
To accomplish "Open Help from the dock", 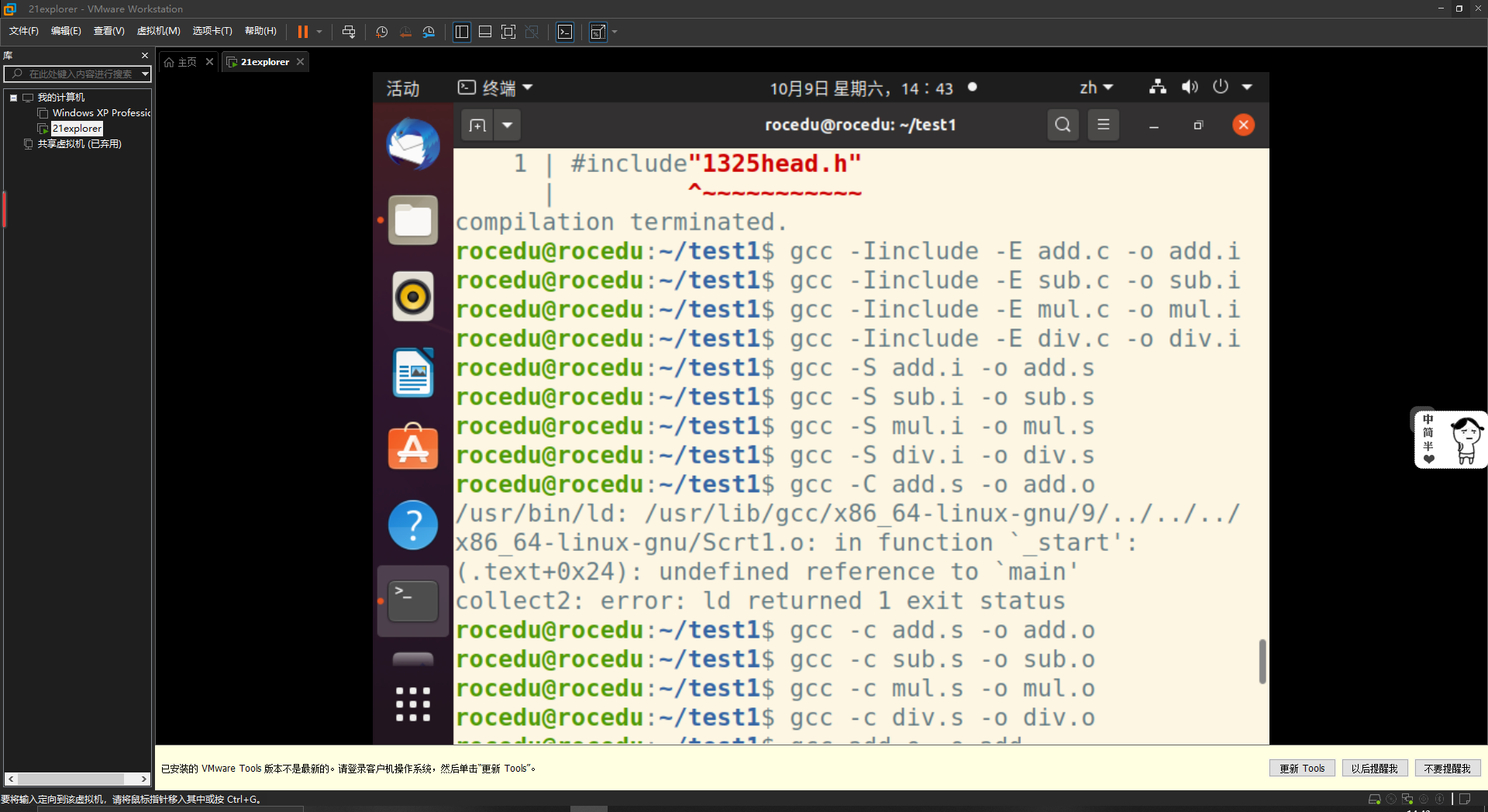I will click(x=413, y=525).
